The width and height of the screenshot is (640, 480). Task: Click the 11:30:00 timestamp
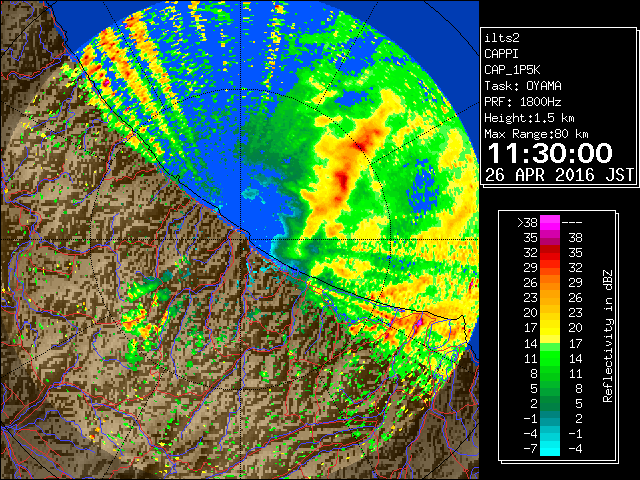click(550, 153)
